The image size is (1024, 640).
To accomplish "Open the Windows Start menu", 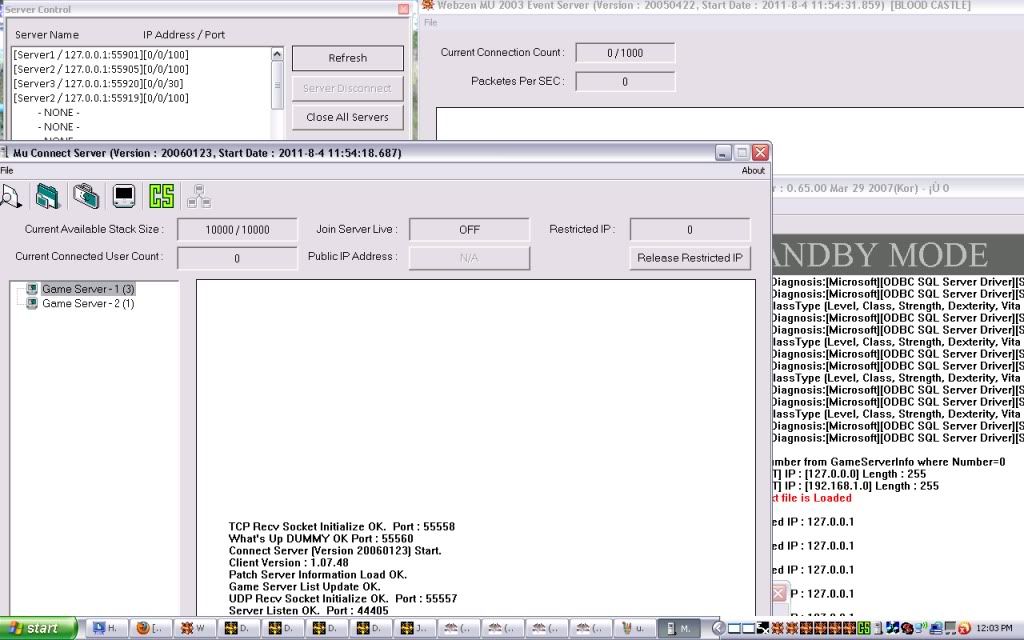I will [39, 628].
